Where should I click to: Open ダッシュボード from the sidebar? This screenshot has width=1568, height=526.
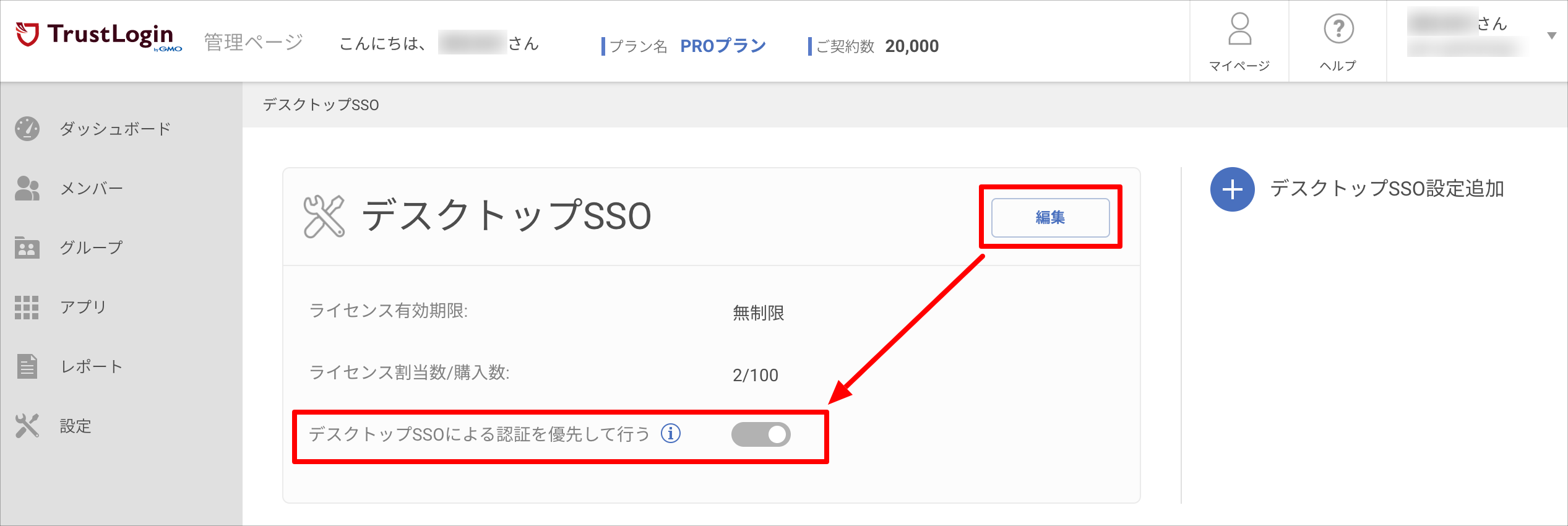point(115,129)
